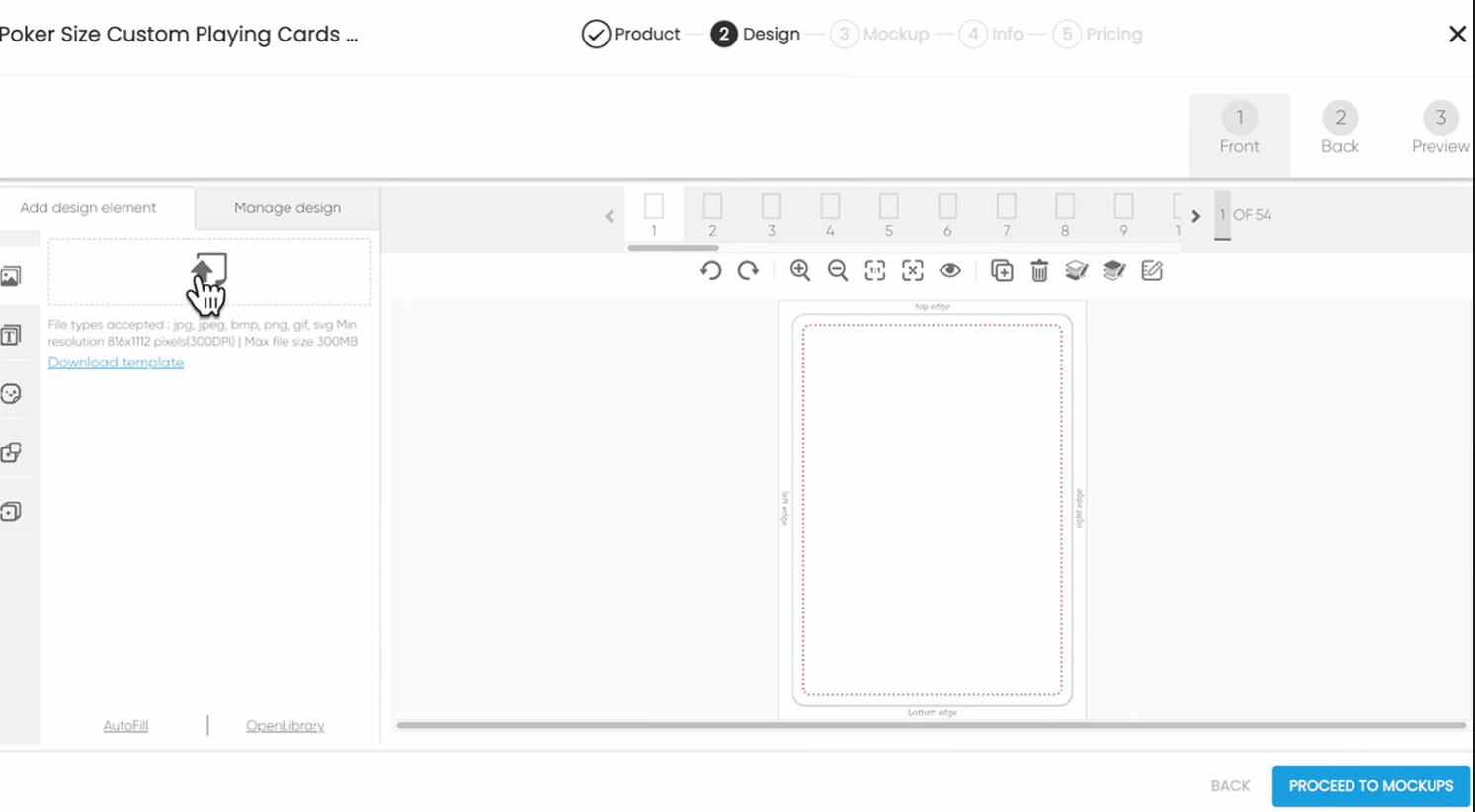Jump to the Info step

click(991, 35)
